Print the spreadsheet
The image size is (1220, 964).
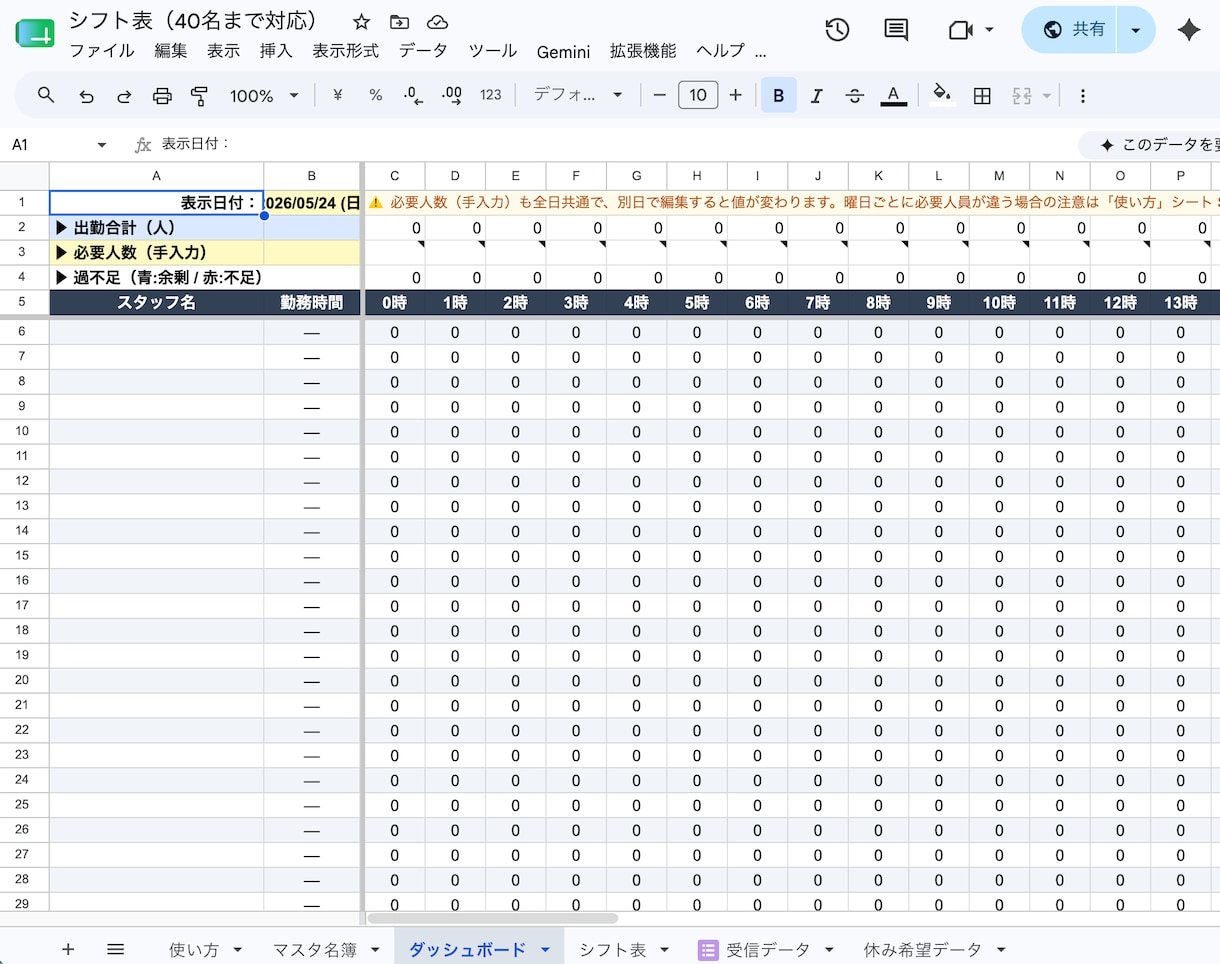click(162, 96)
